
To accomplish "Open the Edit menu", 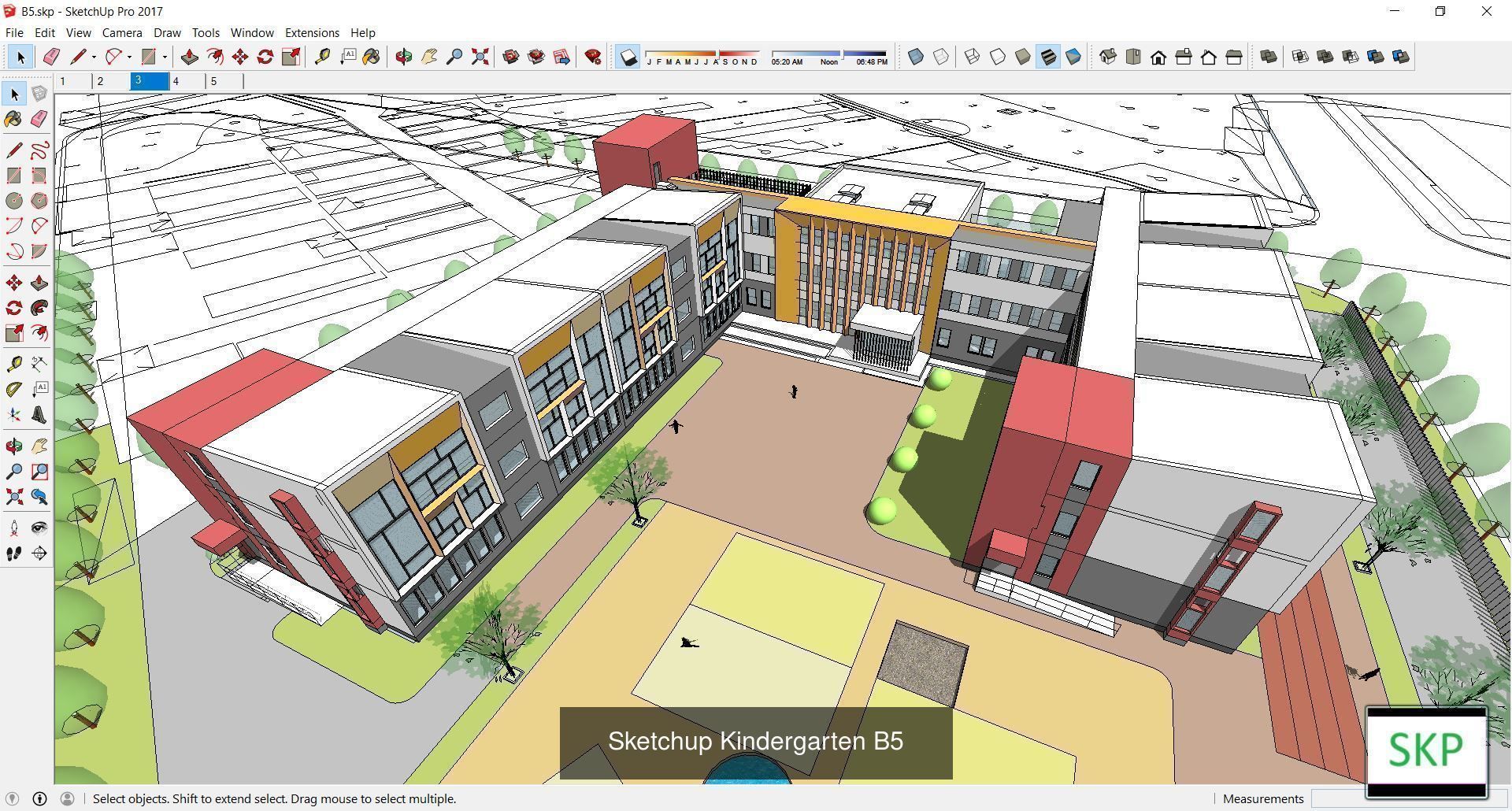I will pyautogui.click(x=44, y=32).
